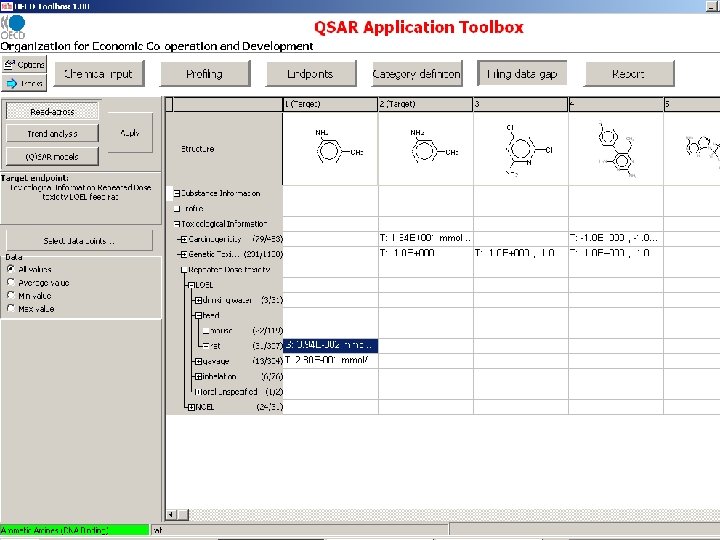Image resolution: width=720 pixels, height=540 pixels.
Task: Select the oral unspecified row
Action: pyautogui.click(x=238, y=392)
